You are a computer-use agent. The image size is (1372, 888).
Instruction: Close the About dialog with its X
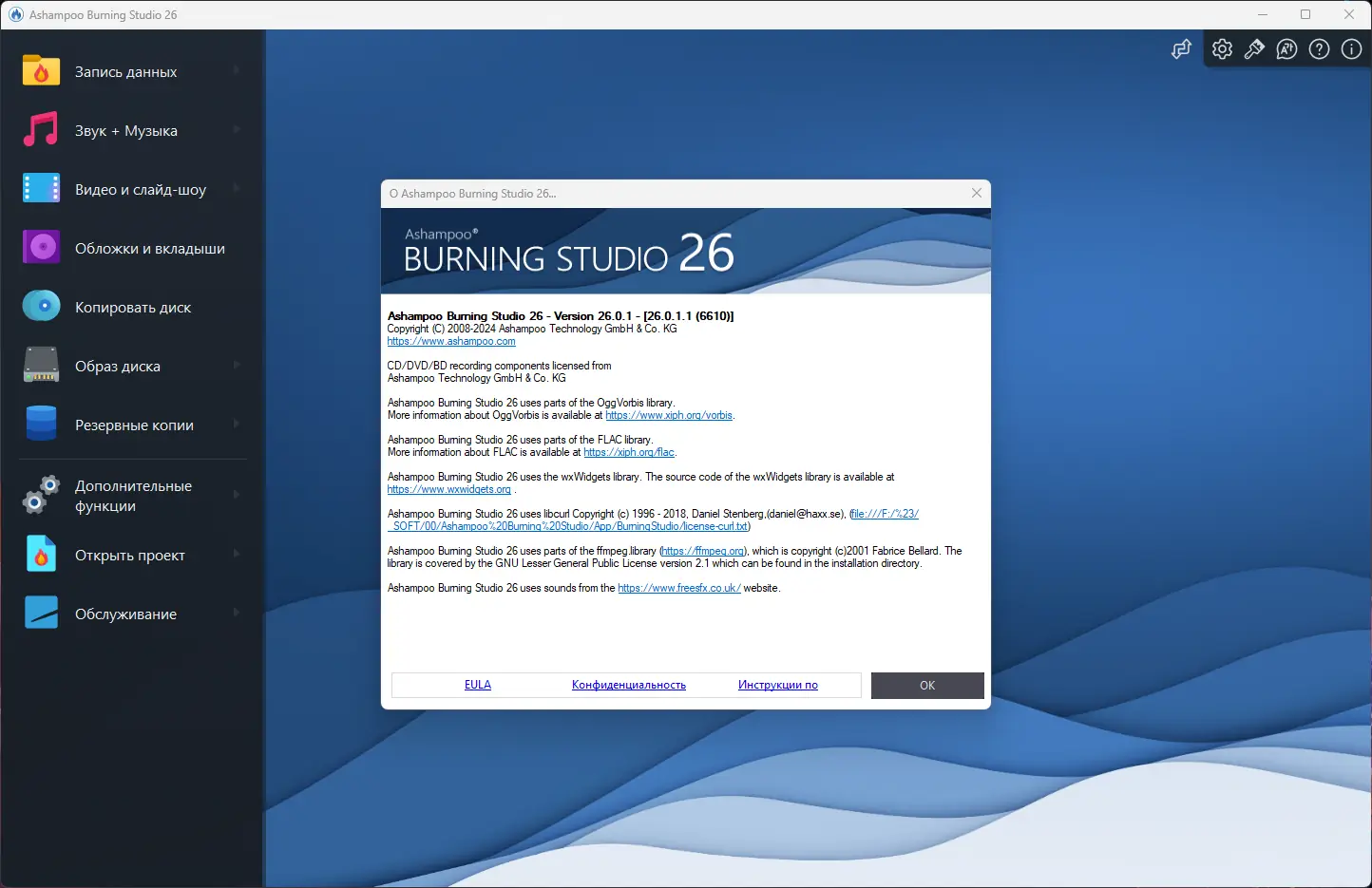point(977,193)
